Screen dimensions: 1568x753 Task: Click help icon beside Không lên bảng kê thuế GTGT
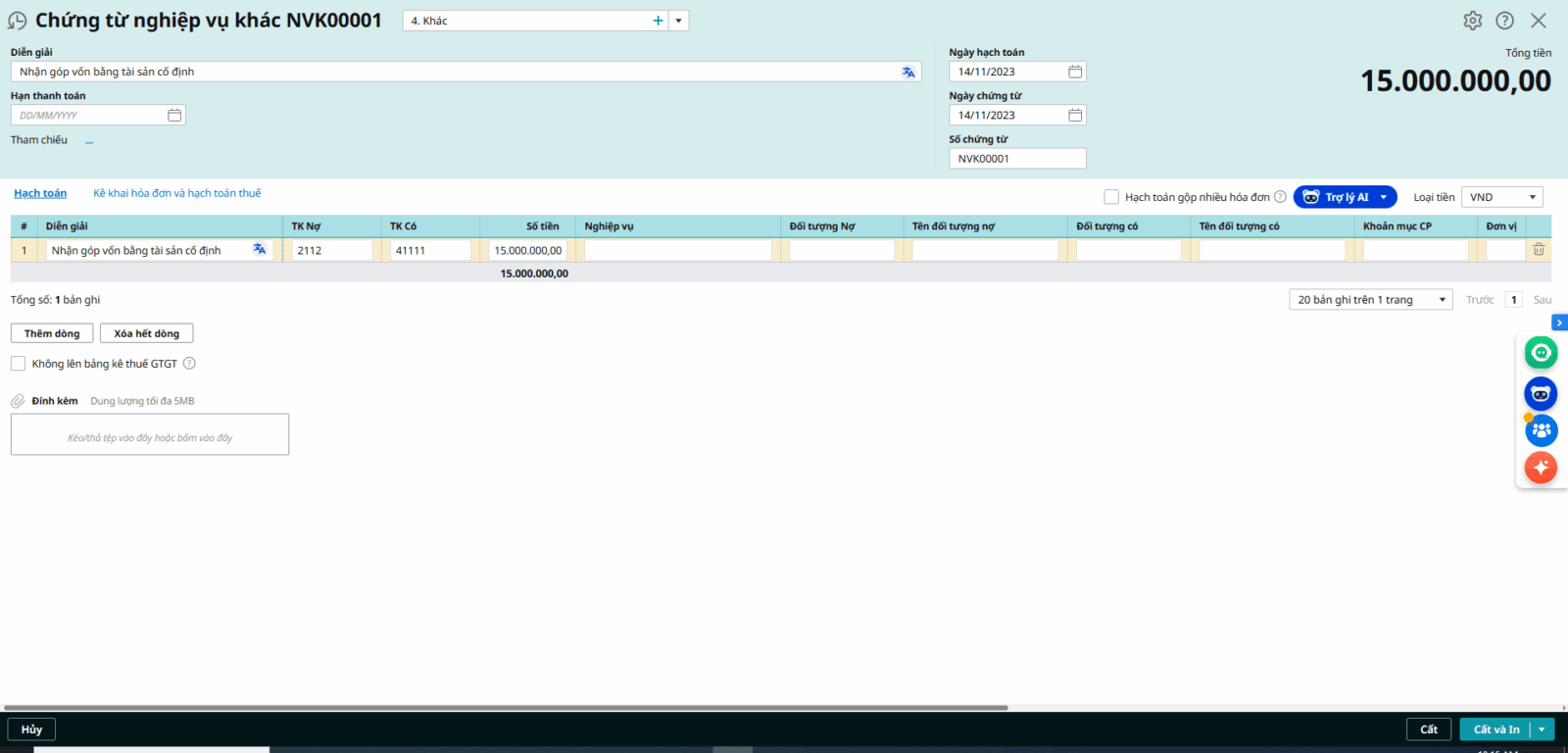[x=189, y=364]
